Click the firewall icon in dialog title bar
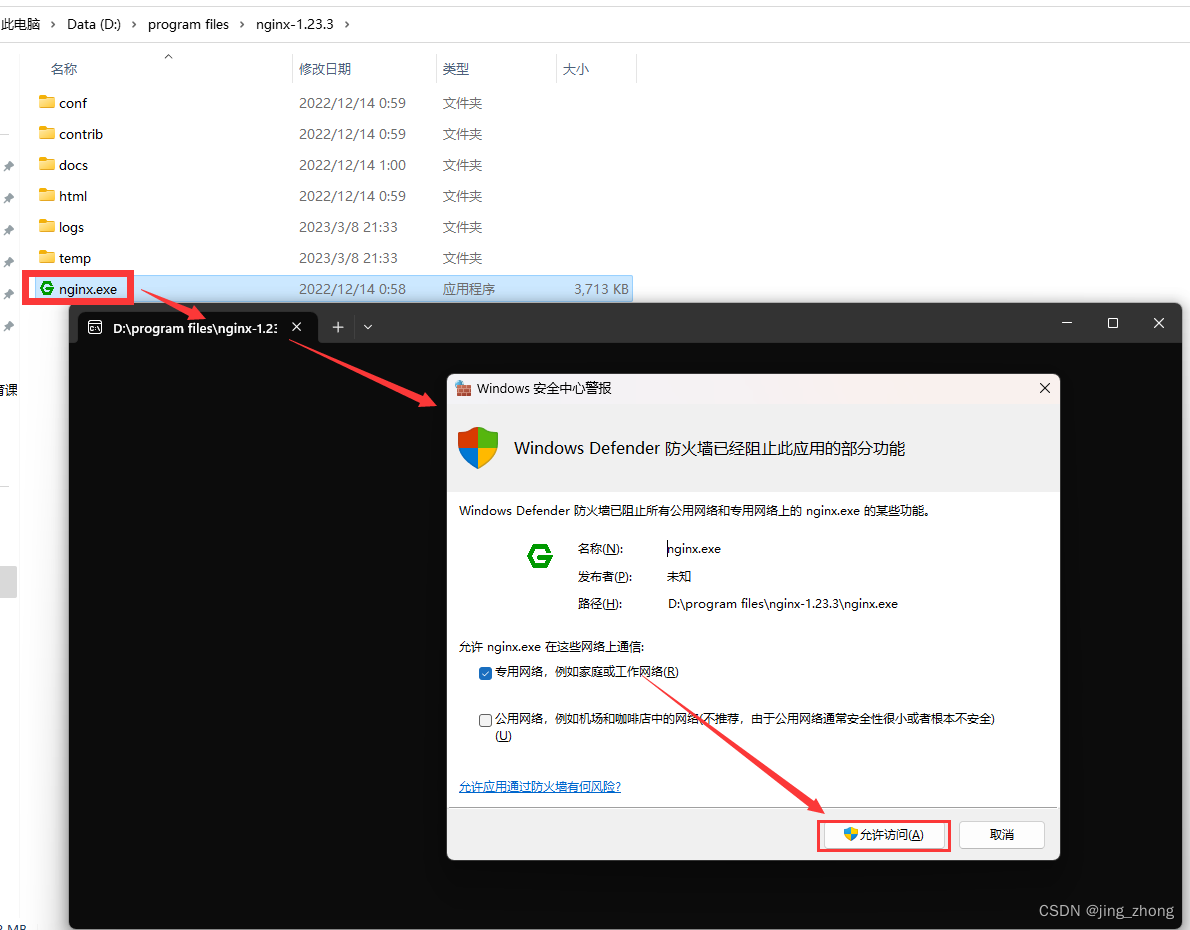This screenshot has width=1190, height=930. [463, 388]
